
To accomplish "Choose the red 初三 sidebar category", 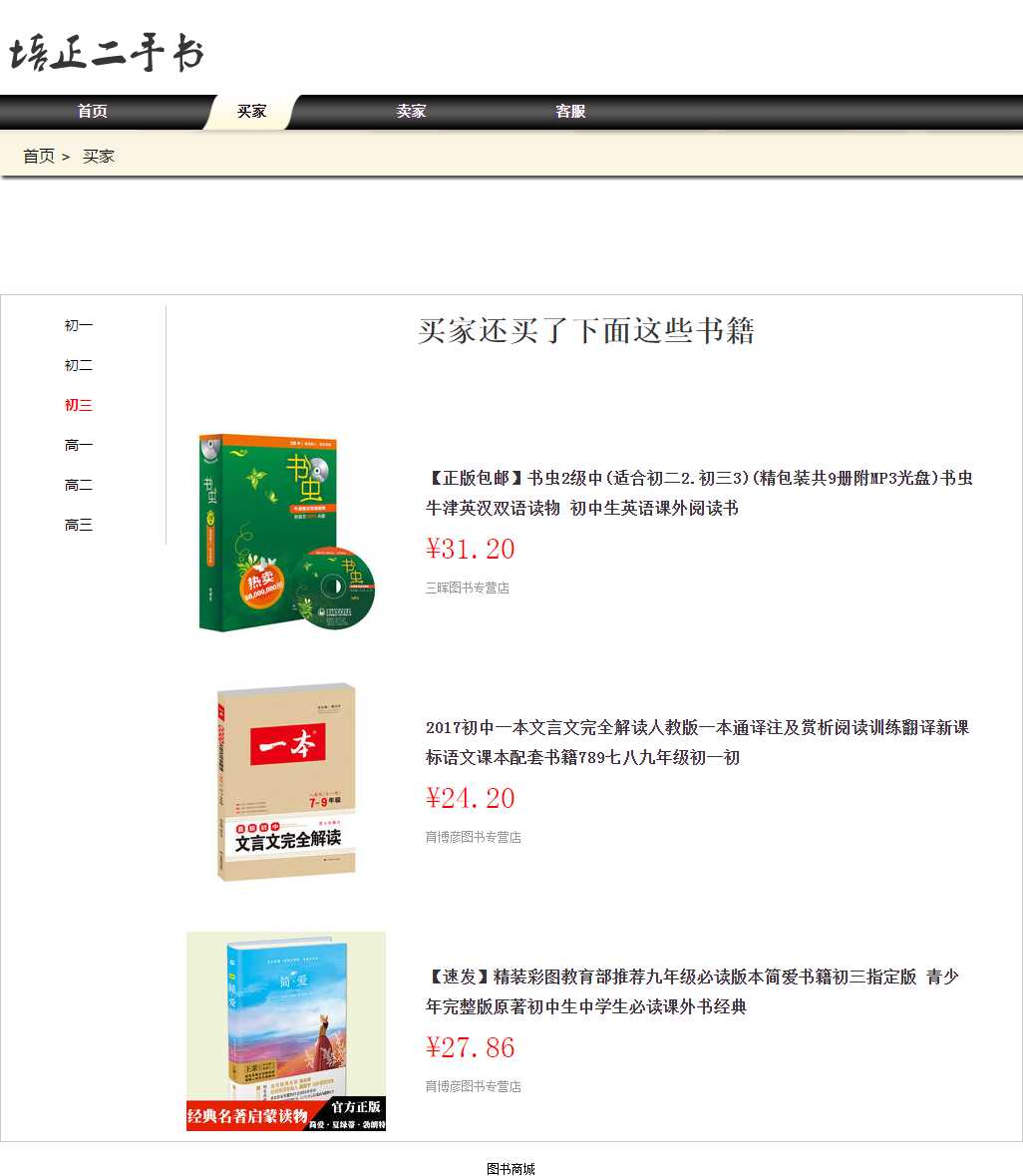I will click(79, 406).
